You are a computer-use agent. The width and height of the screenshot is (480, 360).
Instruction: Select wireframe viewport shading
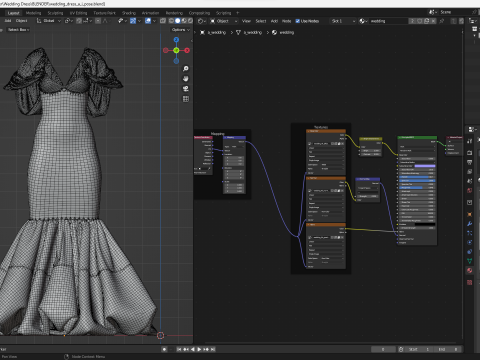tap(171, 21)
